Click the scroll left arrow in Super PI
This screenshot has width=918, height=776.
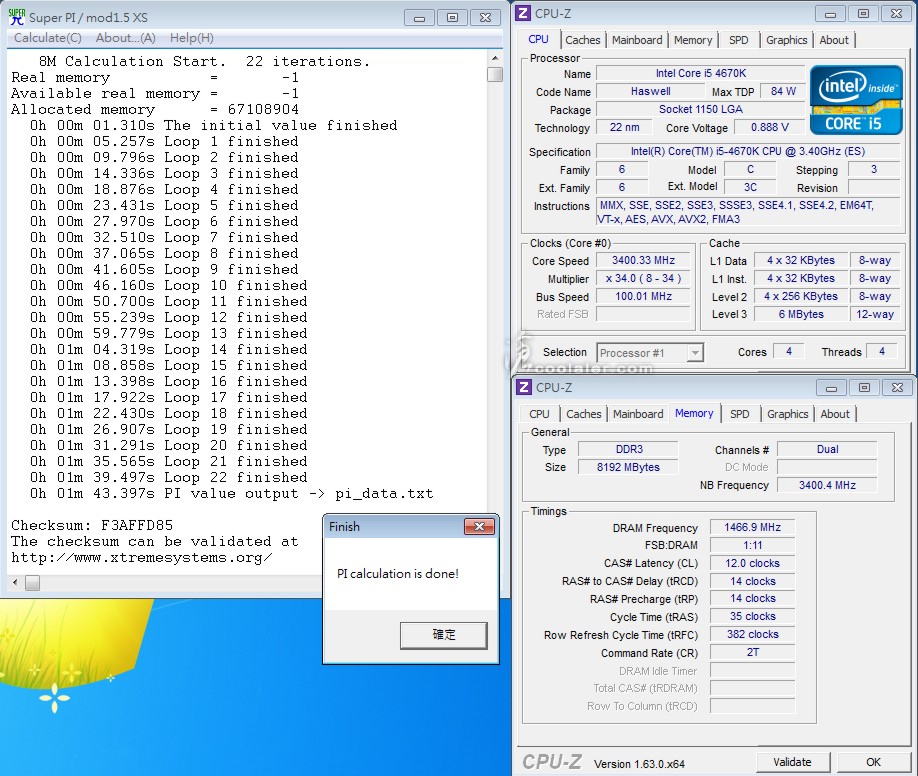point(15,583)
